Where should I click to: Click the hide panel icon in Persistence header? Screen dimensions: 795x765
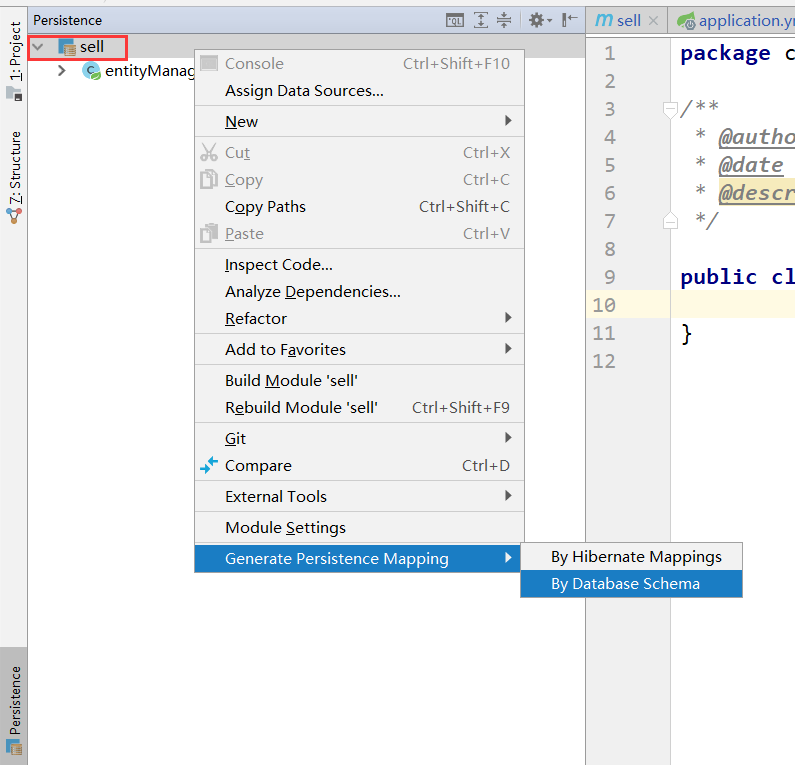point(570,20)
